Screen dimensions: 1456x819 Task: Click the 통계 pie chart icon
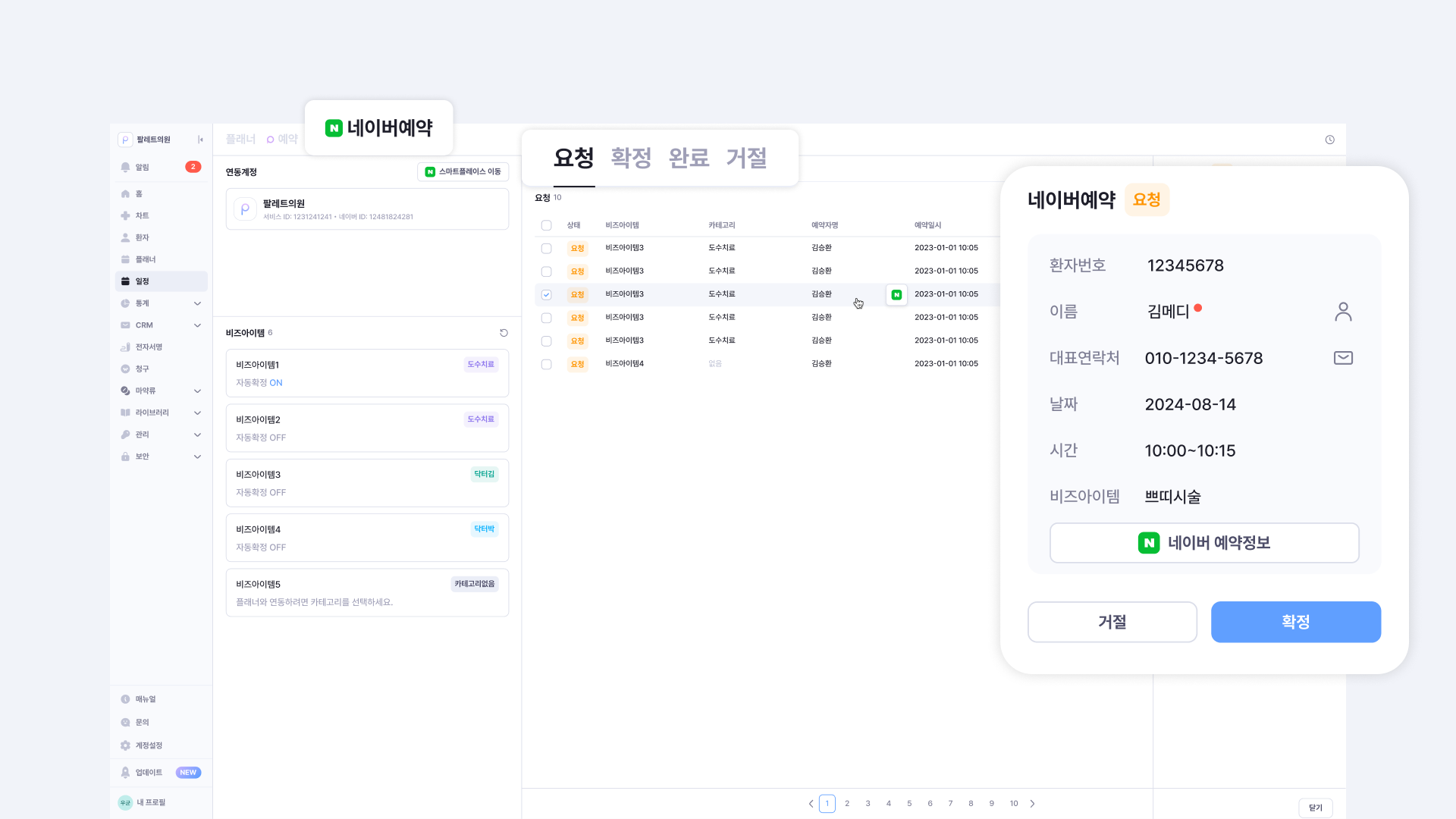click(125, 303)
